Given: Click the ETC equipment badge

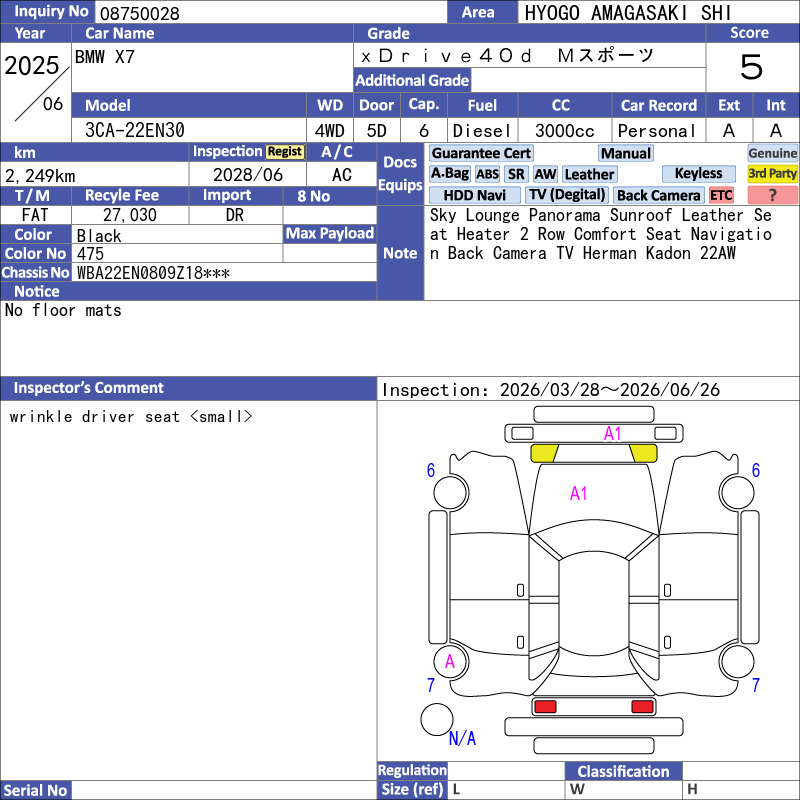Looking at the screenshot, I should point(721,195).
